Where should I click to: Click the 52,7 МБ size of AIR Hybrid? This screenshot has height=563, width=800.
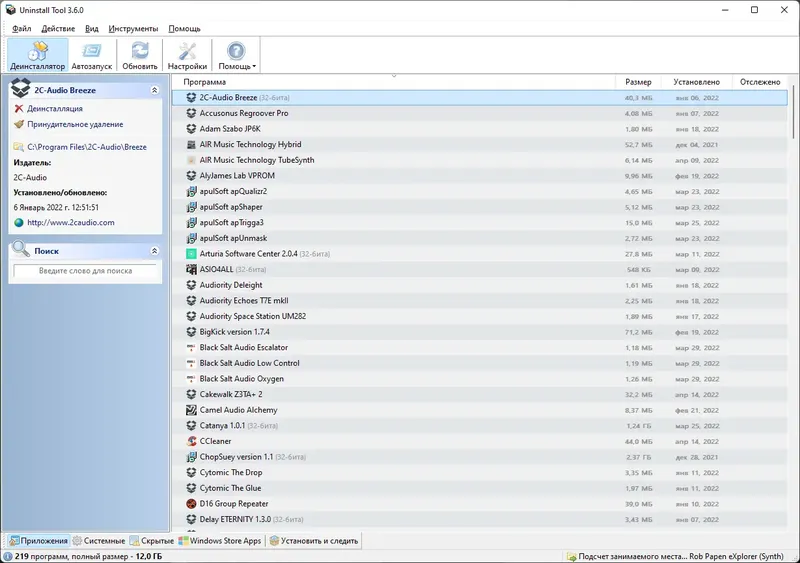639,145
